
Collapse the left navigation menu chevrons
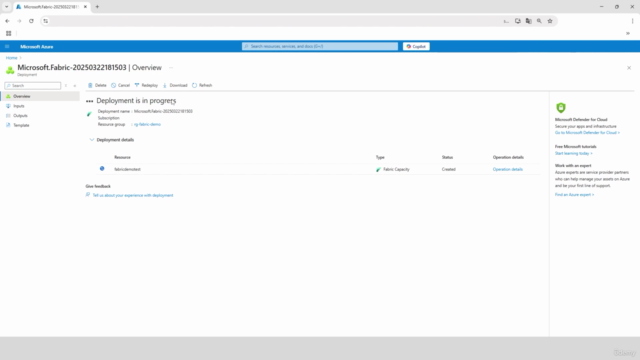[75, 86]
